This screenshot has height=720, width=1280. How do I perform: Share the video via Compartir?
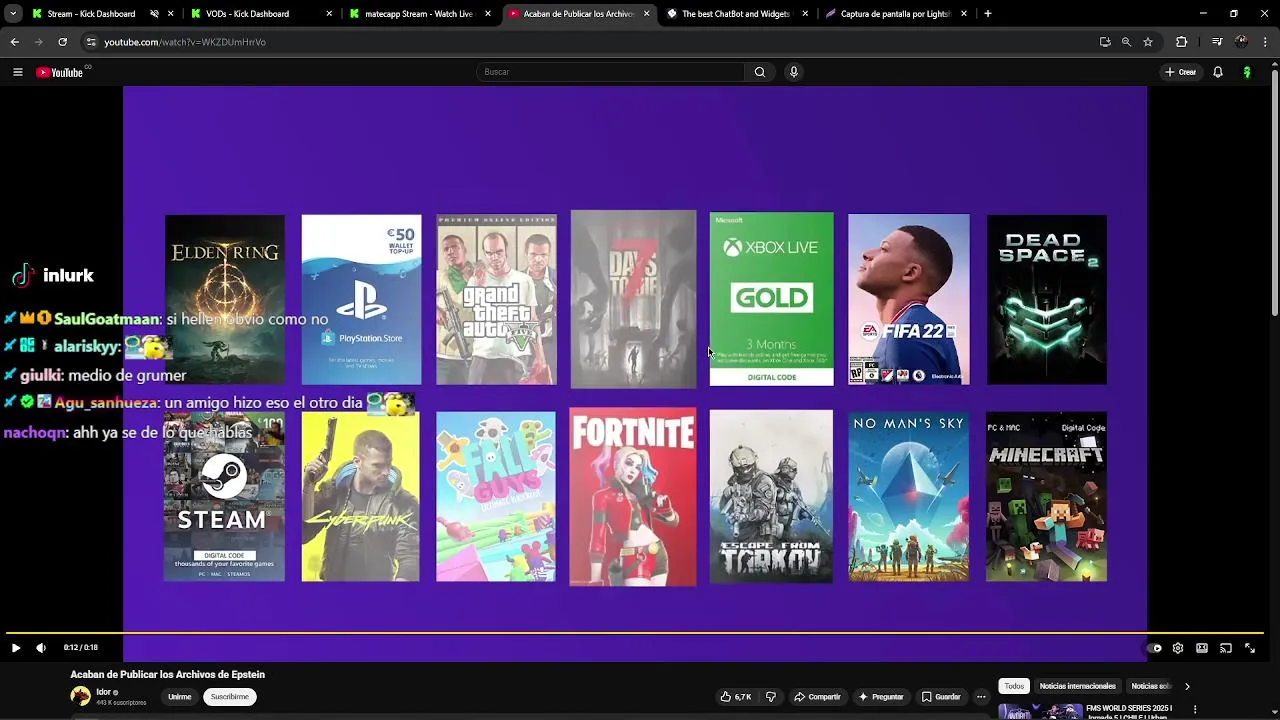coord(818,697)
